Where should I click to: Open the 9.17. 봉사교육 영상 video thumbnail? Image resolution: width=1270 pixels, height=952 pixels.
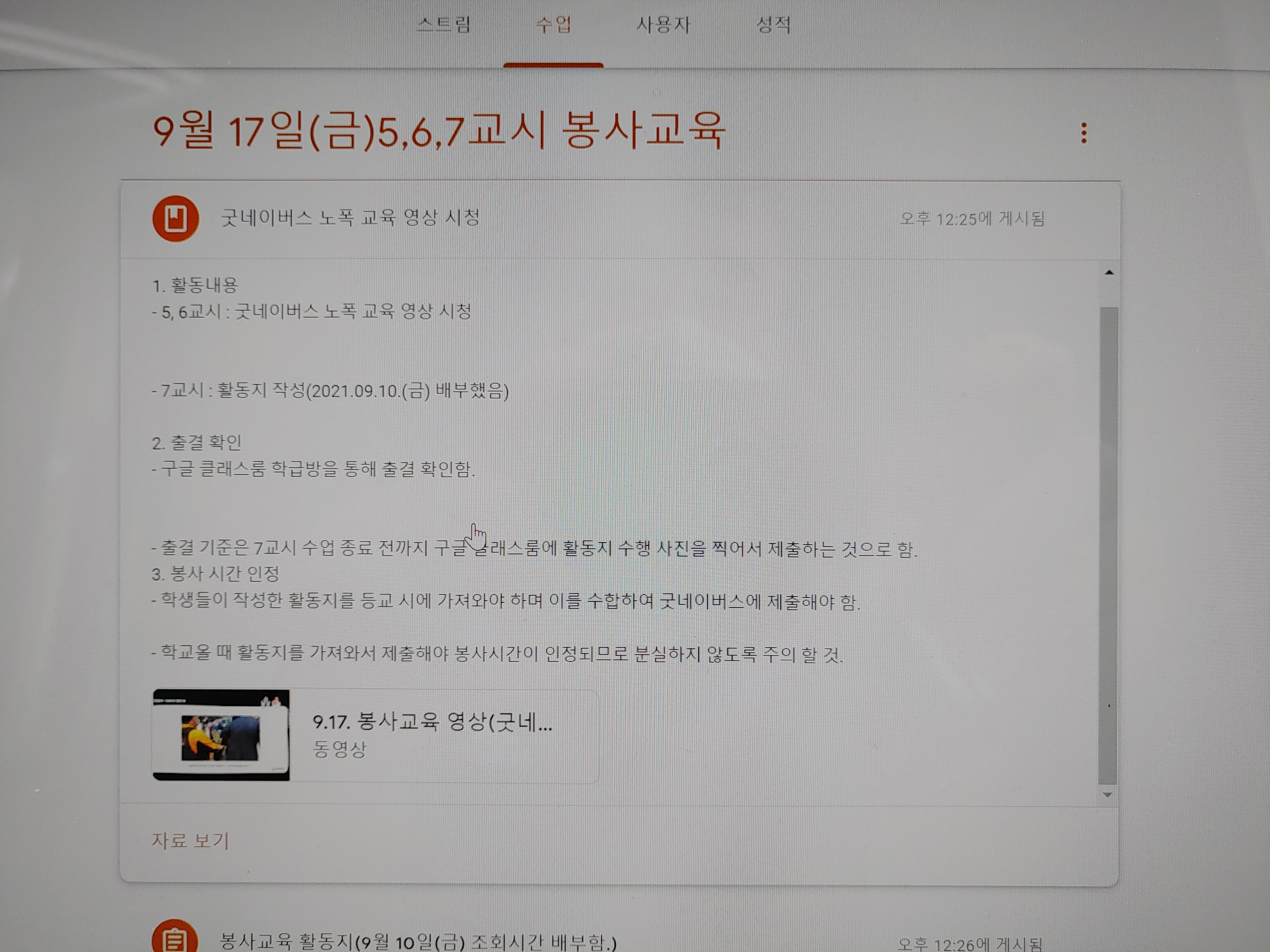tap(221, 734)
